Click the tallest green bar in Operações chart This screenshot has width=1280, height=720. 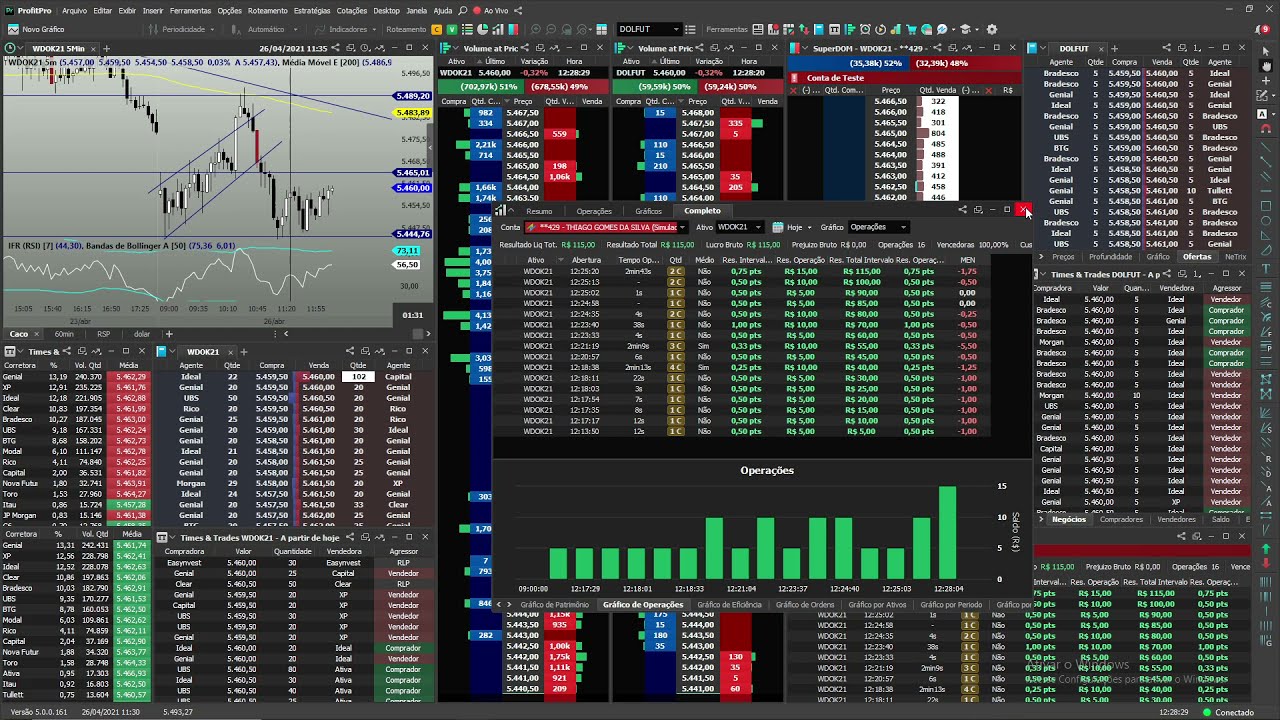click(x=948, y=532)
